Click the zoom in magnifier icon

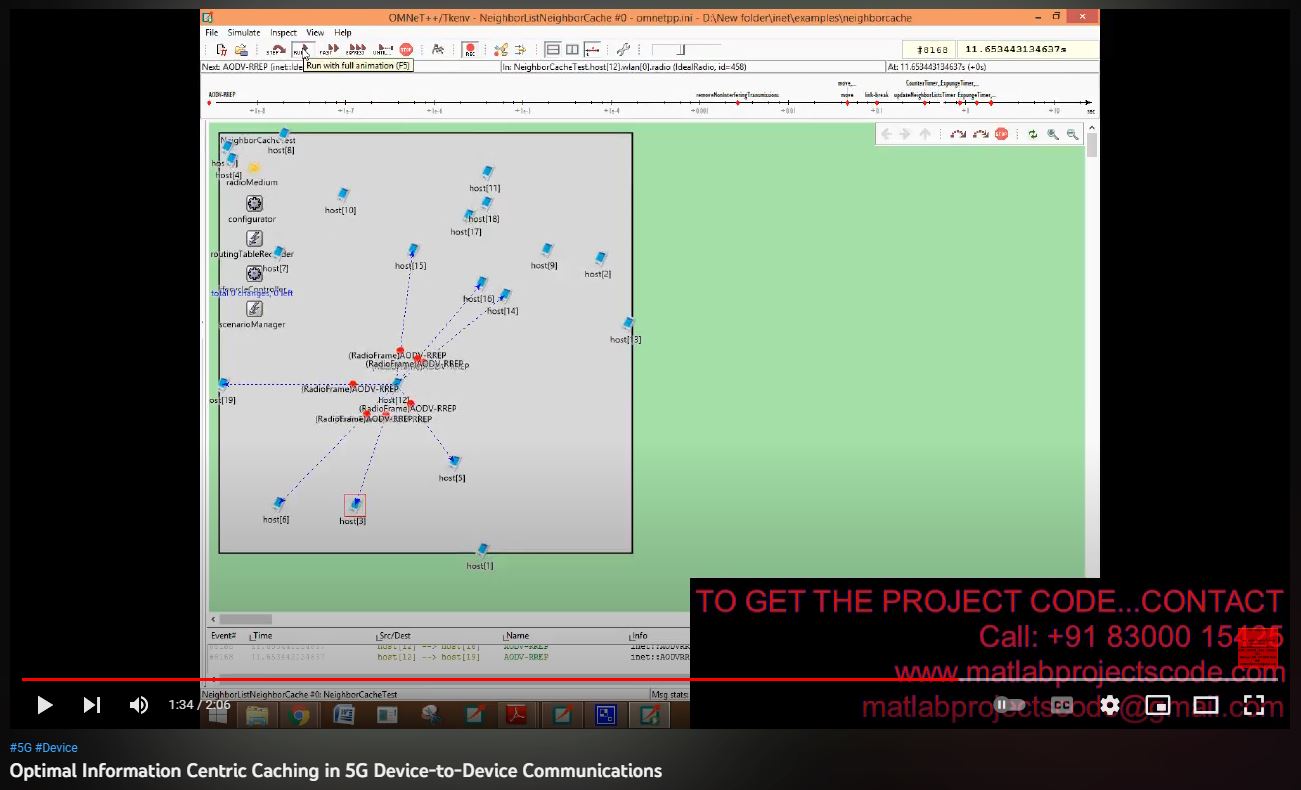point(1053,134)
